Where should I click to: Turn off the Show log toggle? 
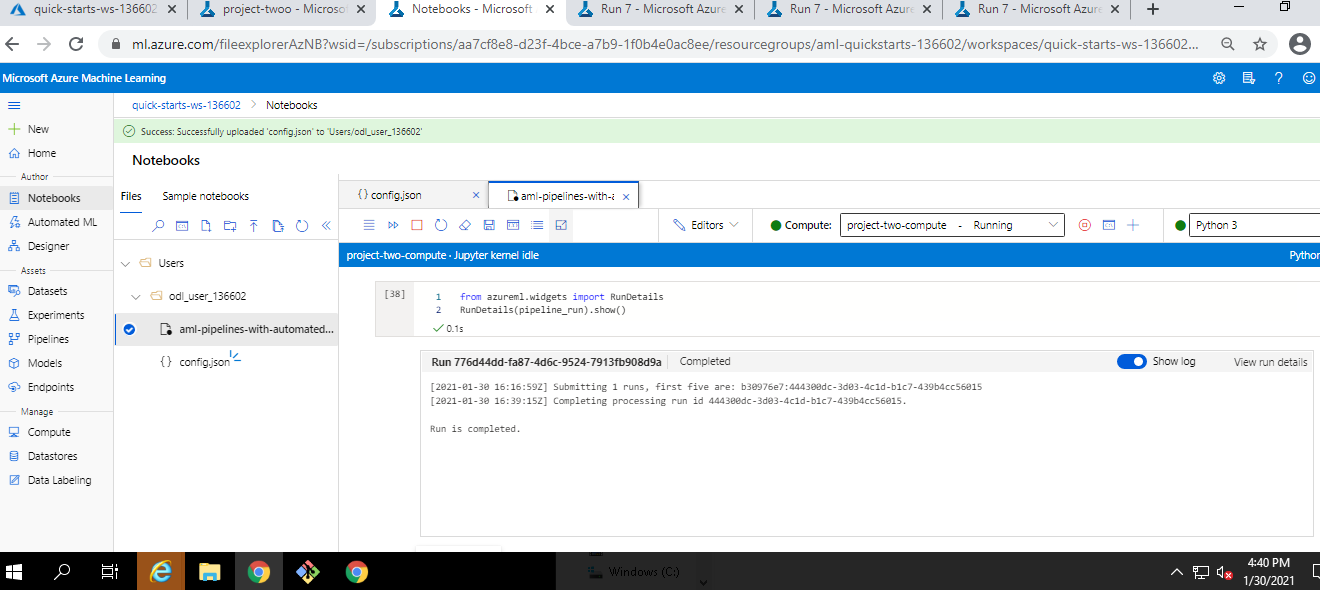(1132, 361)
